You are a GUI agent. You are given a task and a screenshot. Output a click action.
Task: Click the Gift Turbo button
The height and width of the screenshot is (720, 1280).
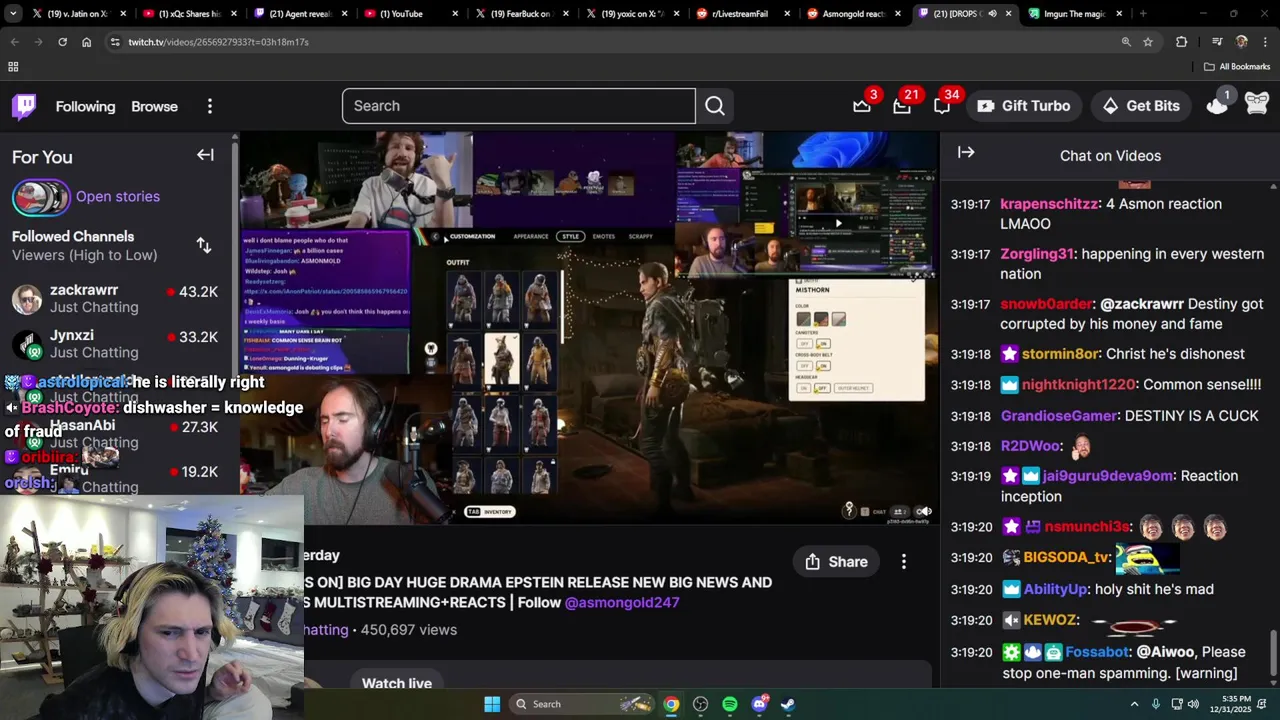(1024, 106)
